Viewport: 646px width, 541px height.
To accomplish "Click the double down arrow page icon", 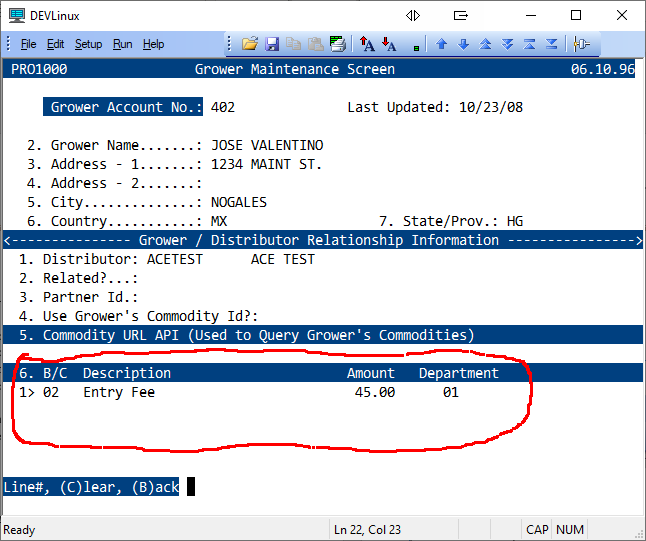I will coord(507,44).
